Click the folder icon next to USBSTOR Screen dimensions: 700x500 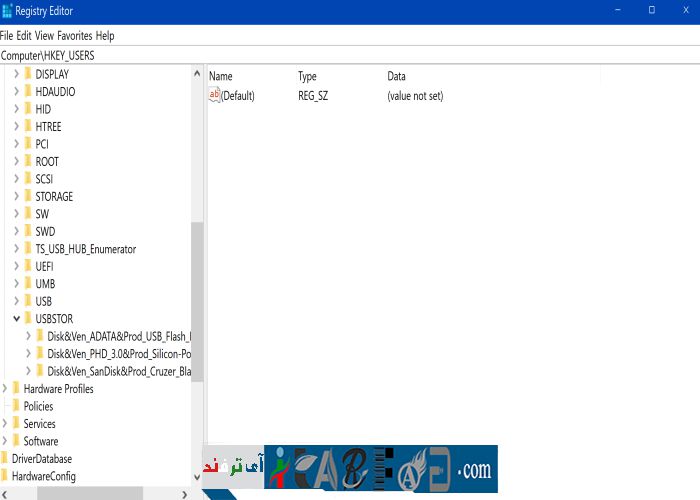click(27, 319)
